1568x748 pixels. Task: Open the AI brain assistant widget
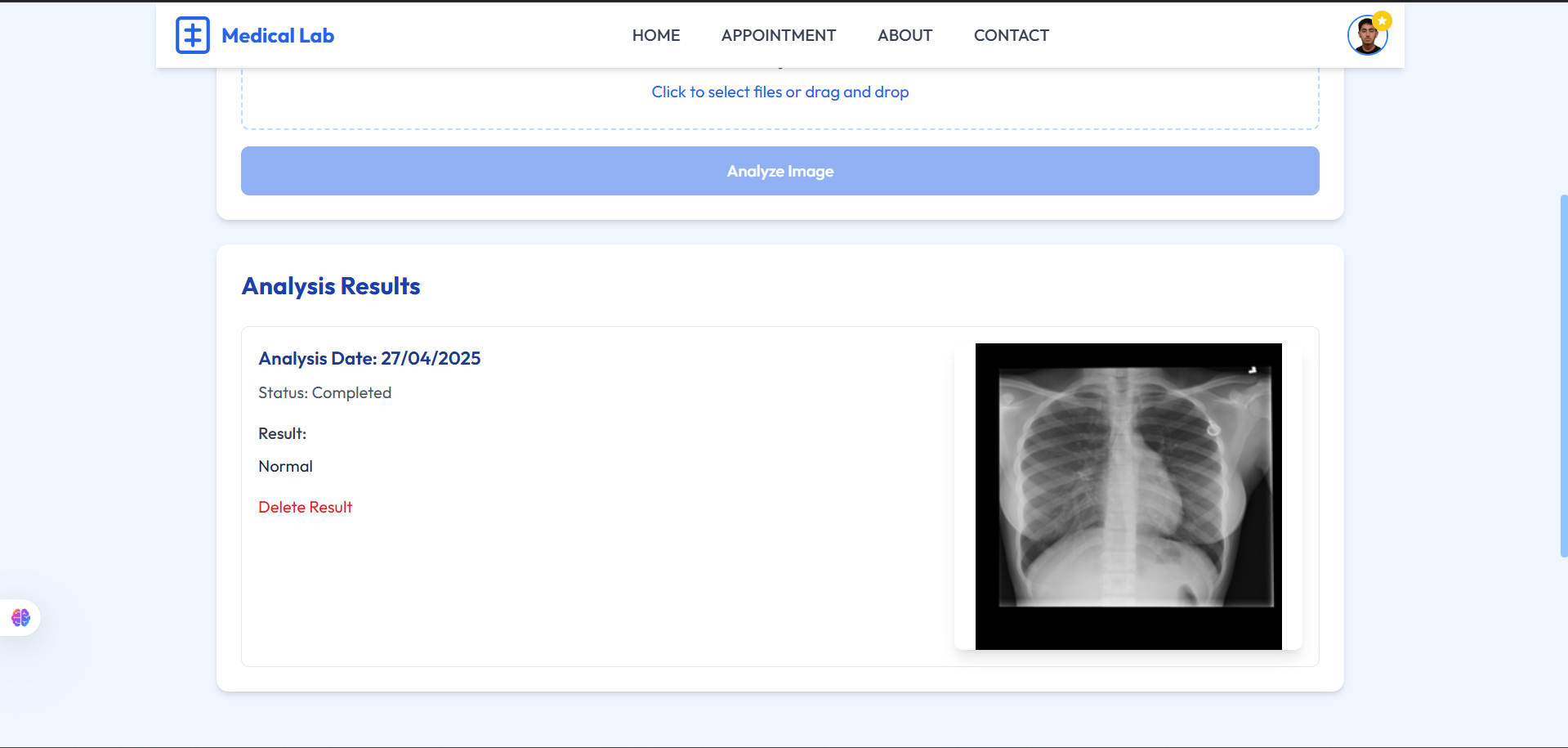click(x=20, y=617)
